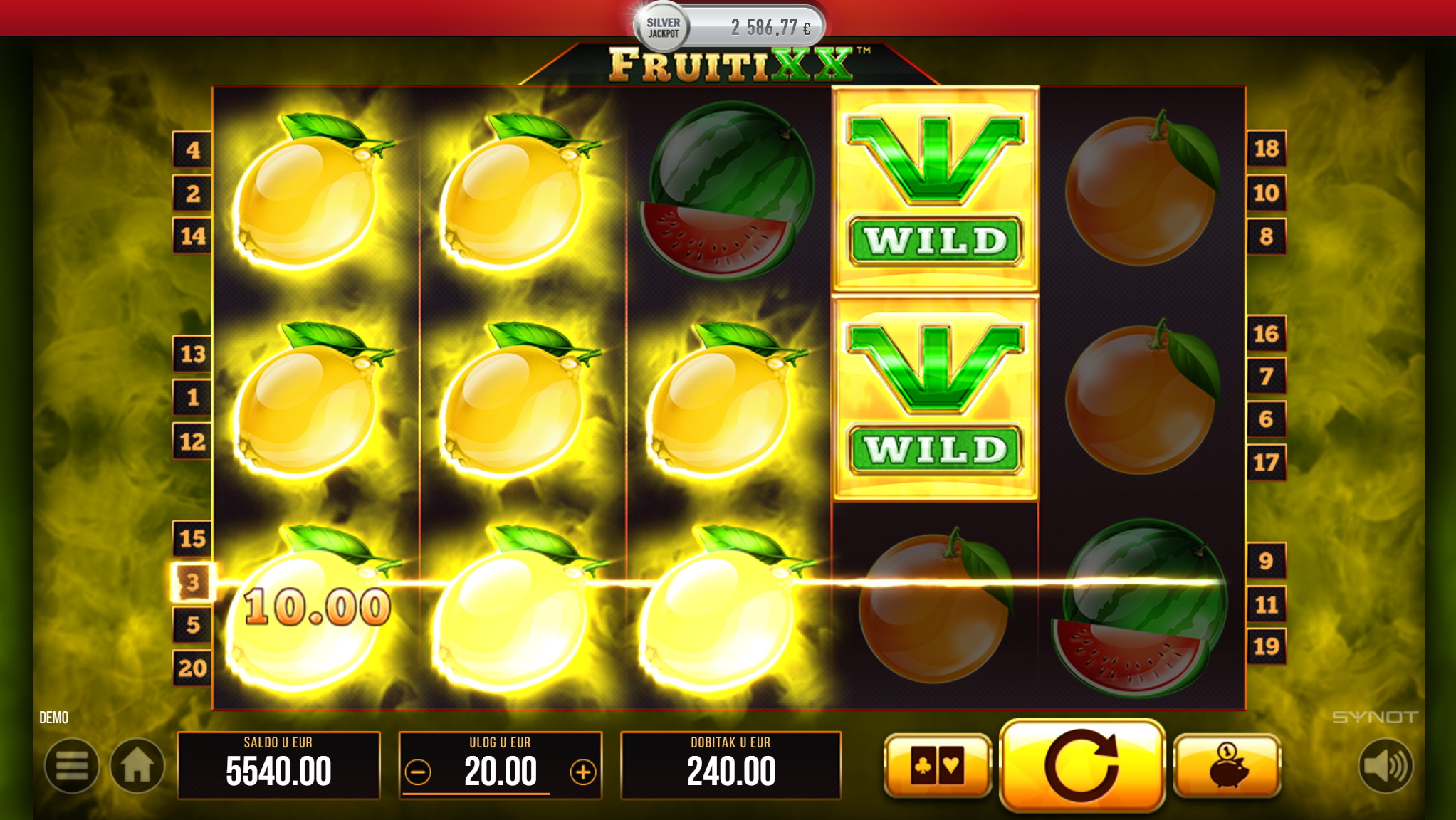The height and width of the screenshot is (820, 1456).
Task: Open the card gamble feature
Action: tap(937, 766)
